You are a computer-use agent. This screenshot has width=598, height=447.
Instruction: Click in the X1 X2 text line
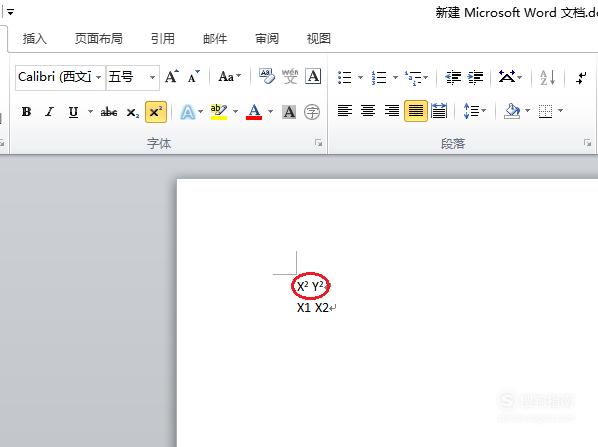[x=313, y=307]
